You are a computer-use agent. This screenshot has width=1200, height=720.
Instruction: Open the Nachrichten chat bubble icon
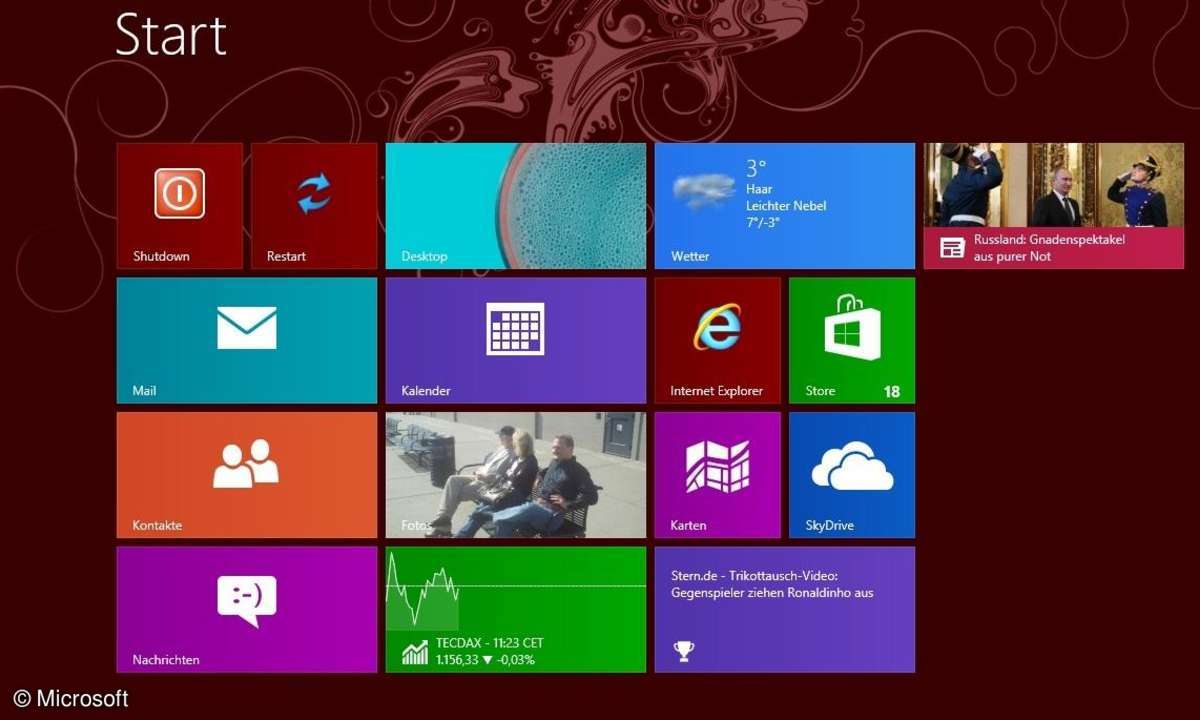click(246, 601)
